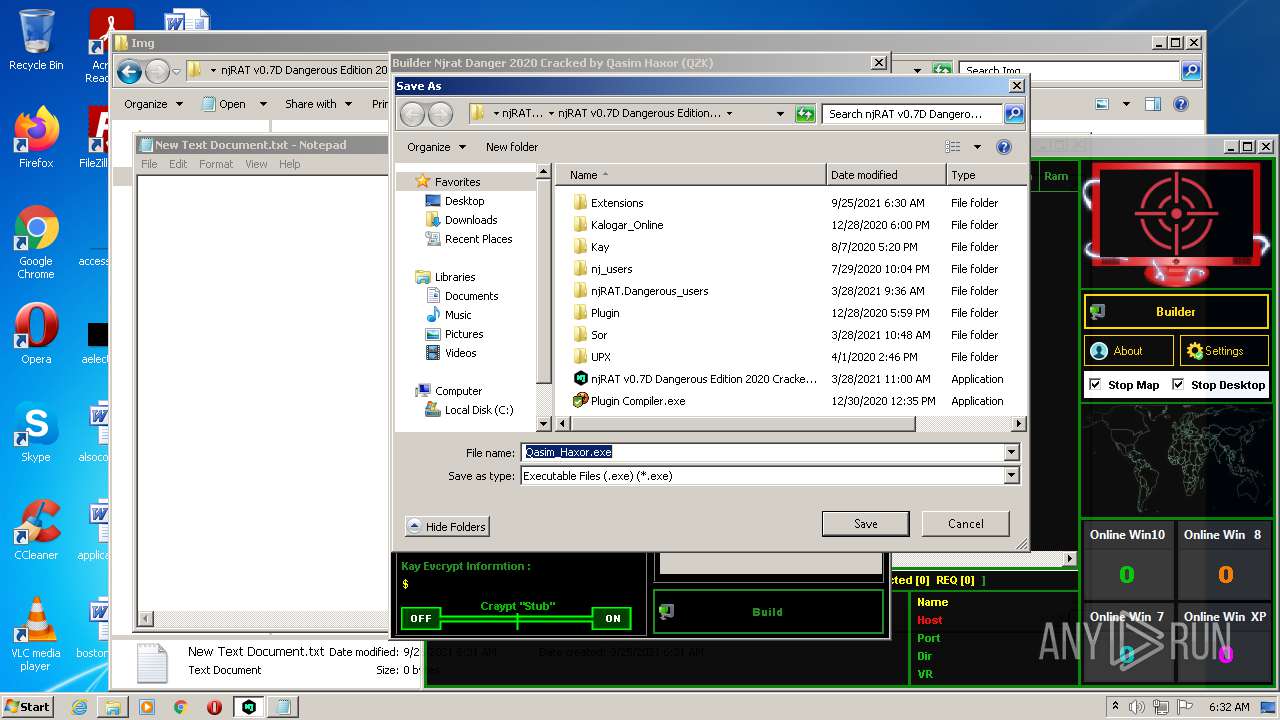The width and height of the screenshot is (1280, 720).
Task: Open Notepad Format menu
Action: click(216, 164)
